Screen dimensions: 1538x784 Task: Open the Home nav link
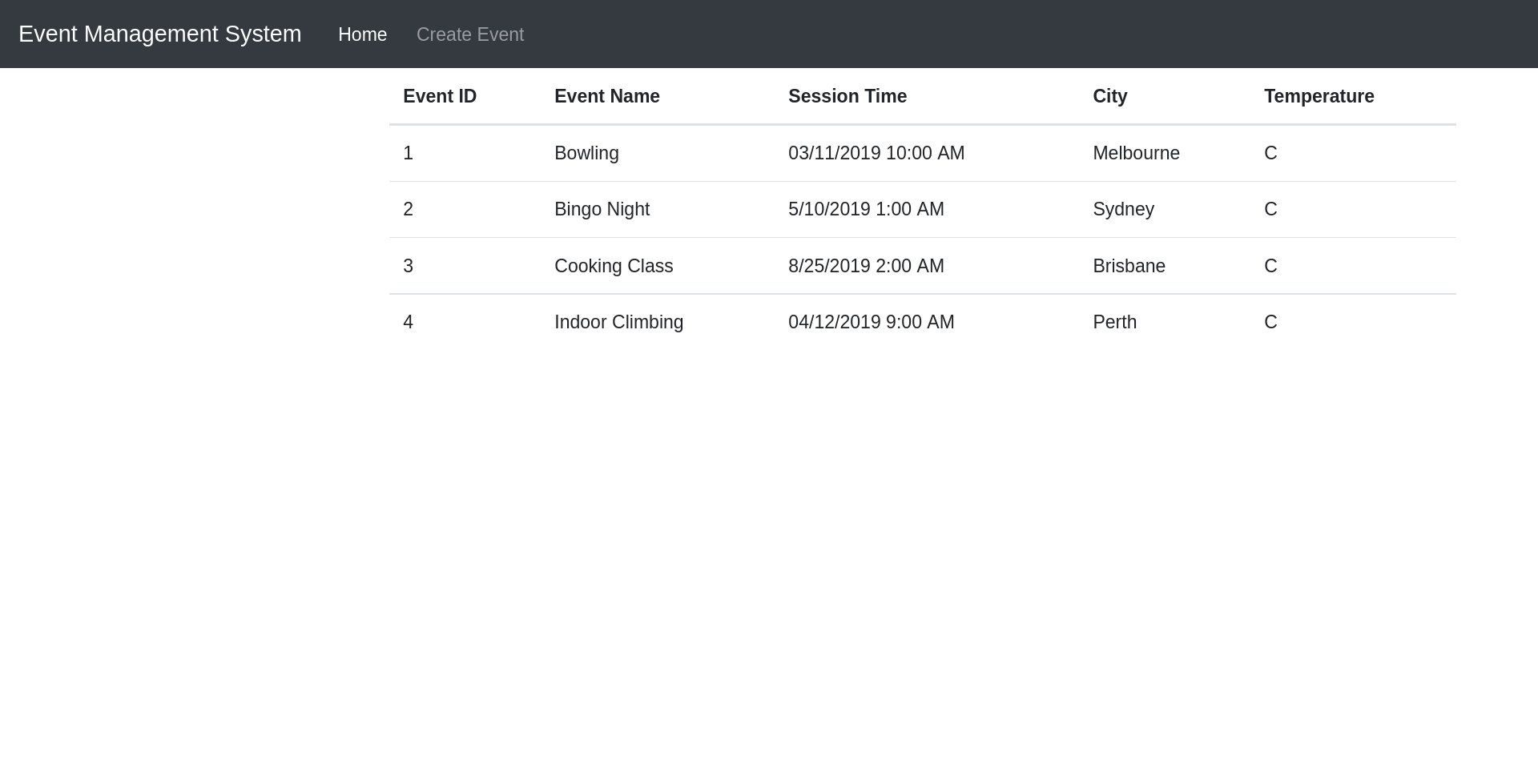362,34
